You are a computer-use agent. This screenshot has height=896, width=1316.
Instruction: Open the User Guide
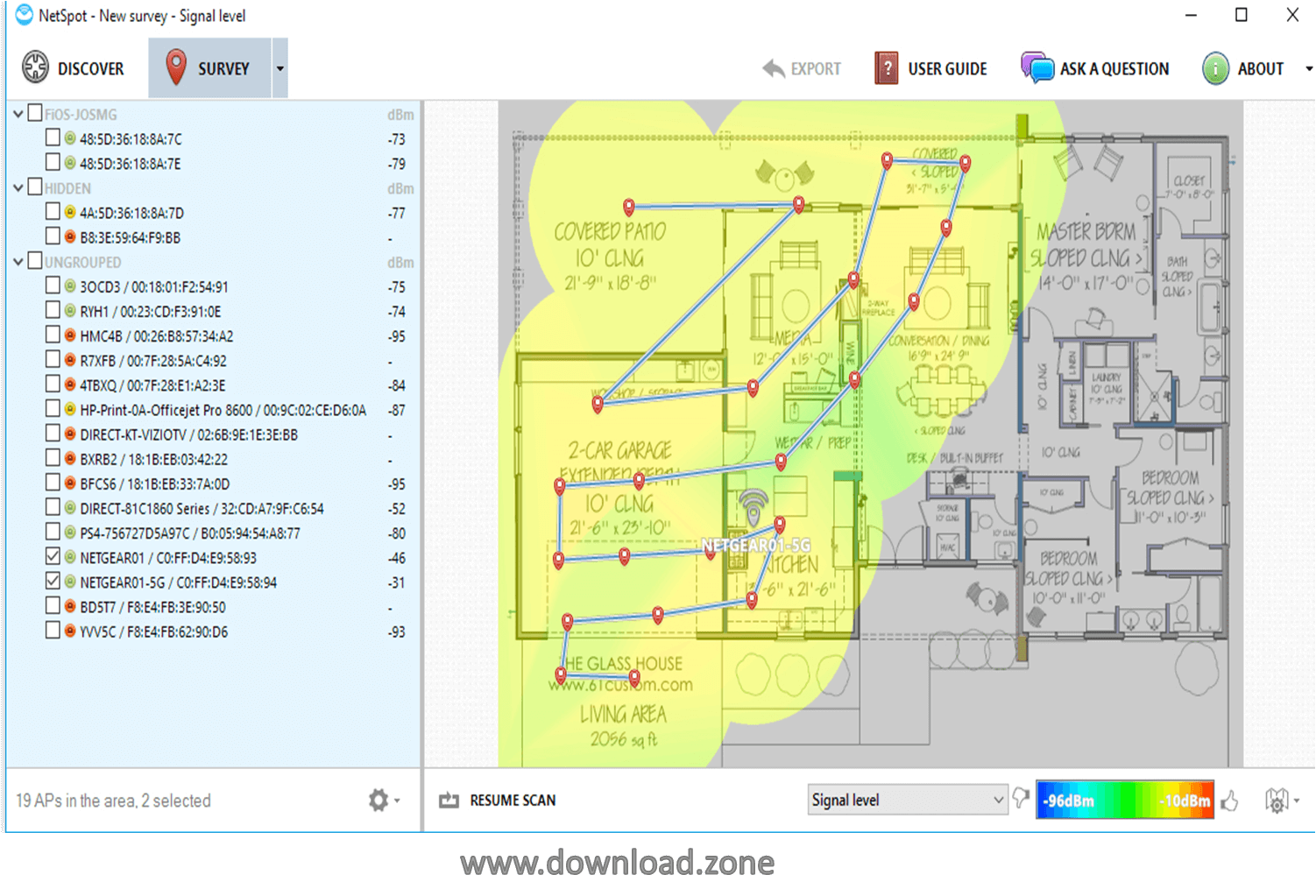(x=930, y=68)
